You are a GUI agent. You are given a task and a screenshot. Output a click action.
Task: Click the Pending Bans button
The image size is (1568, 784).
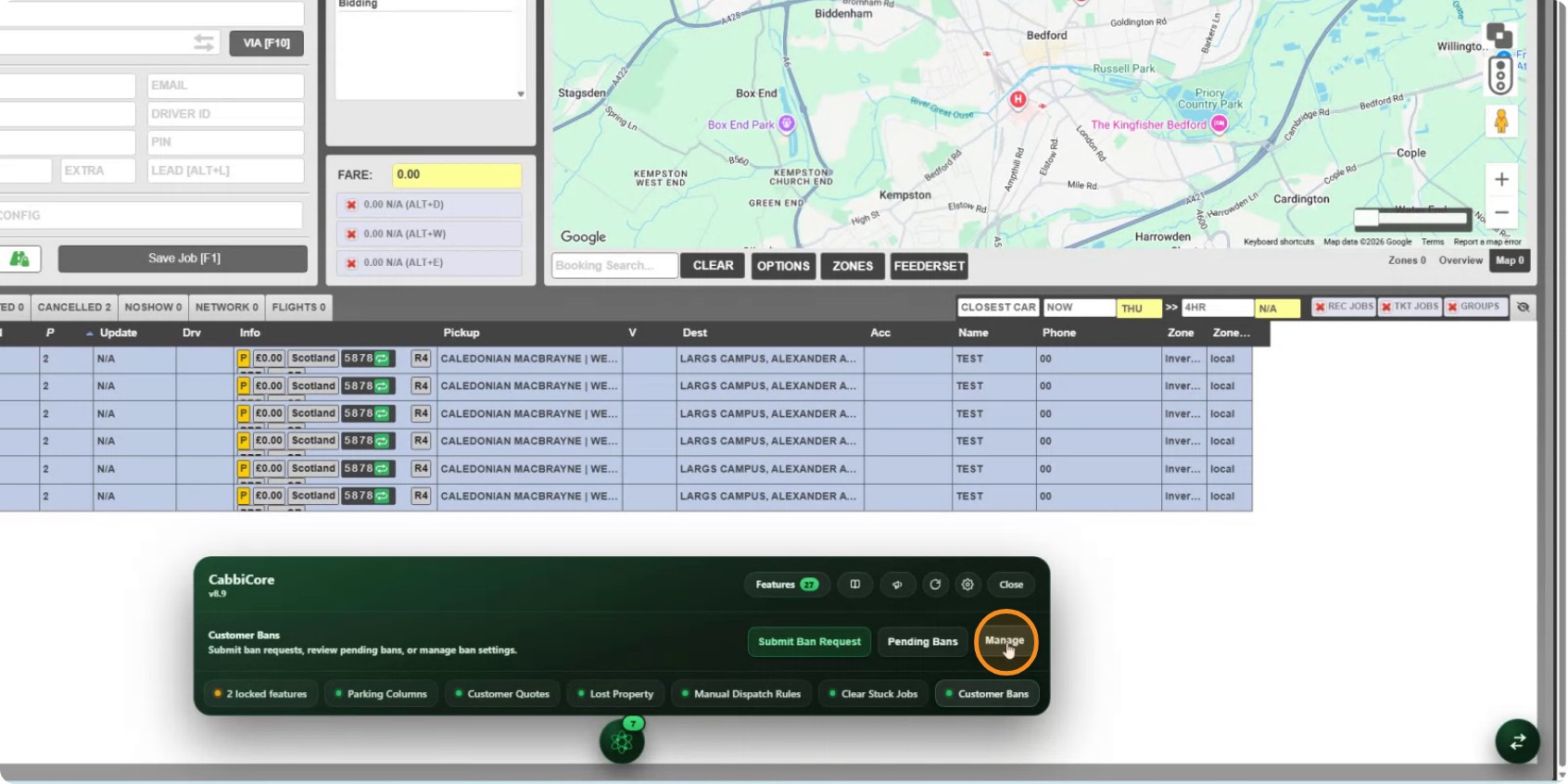pos(922,641)
